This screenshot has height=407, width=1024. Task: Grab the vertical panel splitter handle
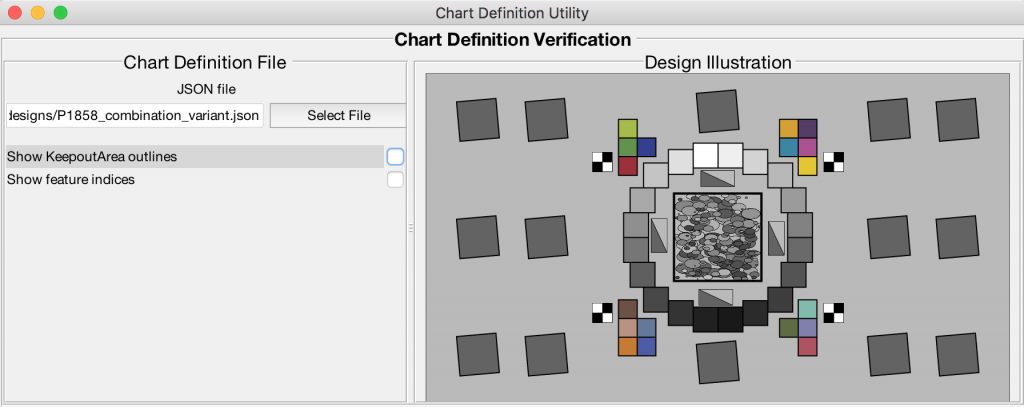click(411, 228)
